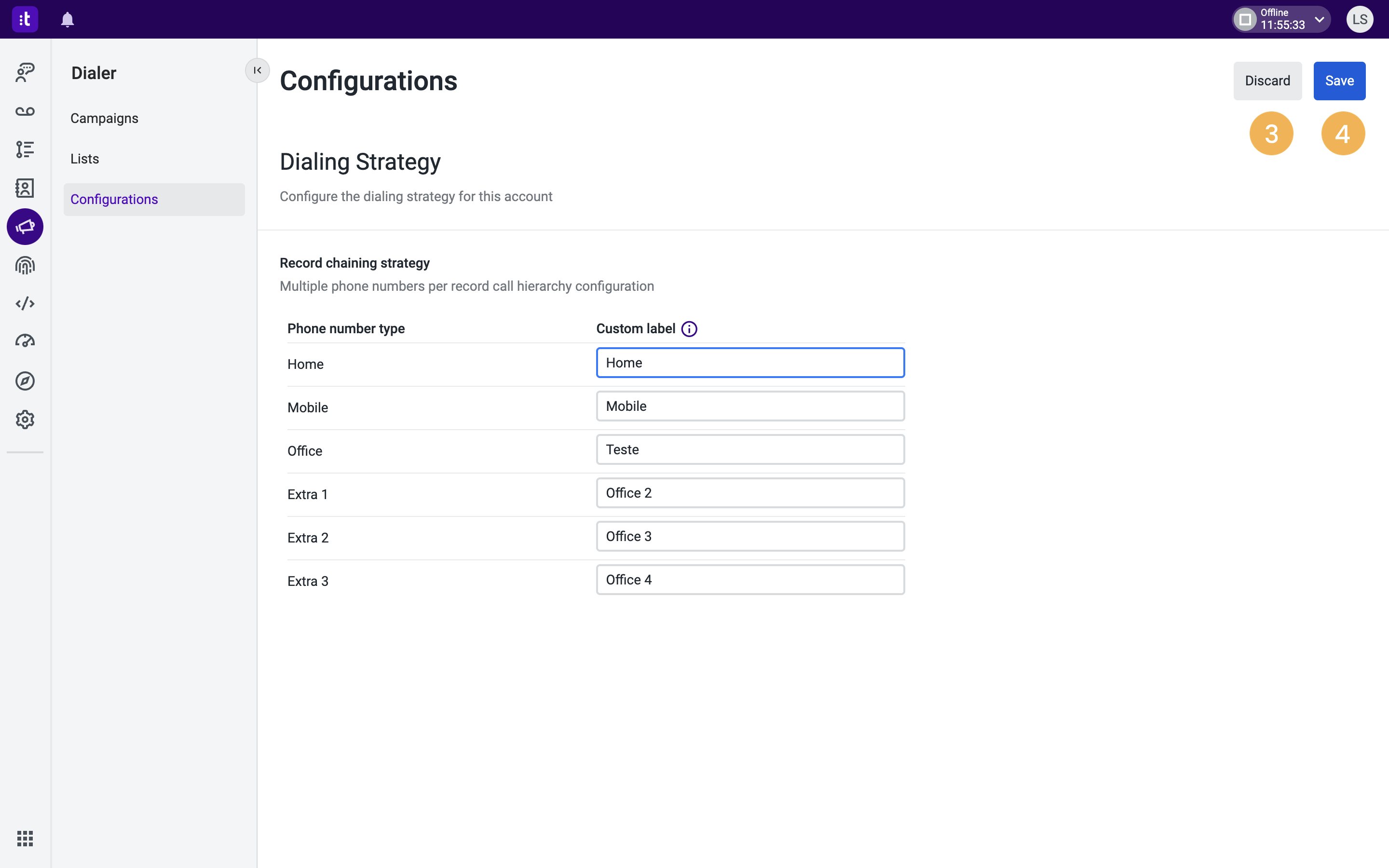This screenshot has width=1389, height=868.
Task: Click the Discard button
Action: [1267, 81]
